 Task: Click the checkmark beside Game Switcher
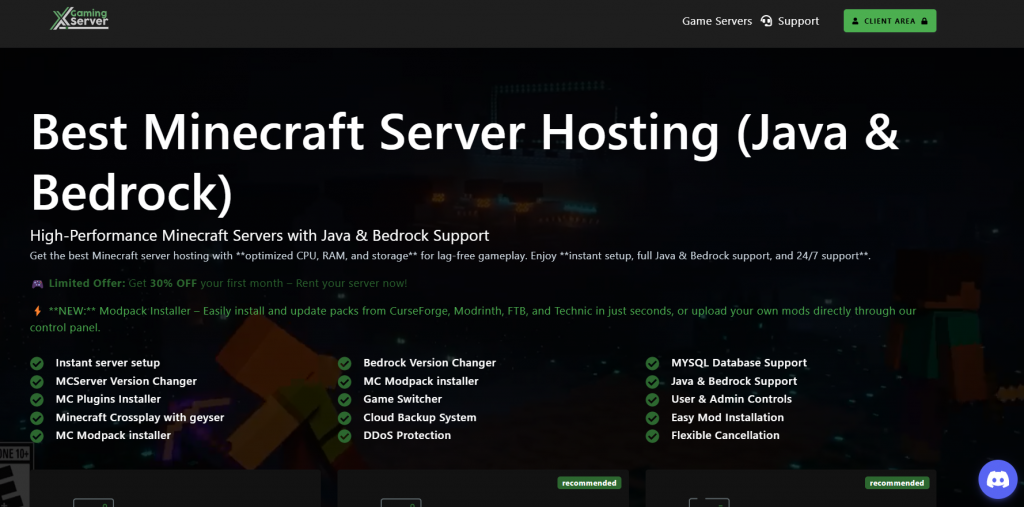click(345, 399)
